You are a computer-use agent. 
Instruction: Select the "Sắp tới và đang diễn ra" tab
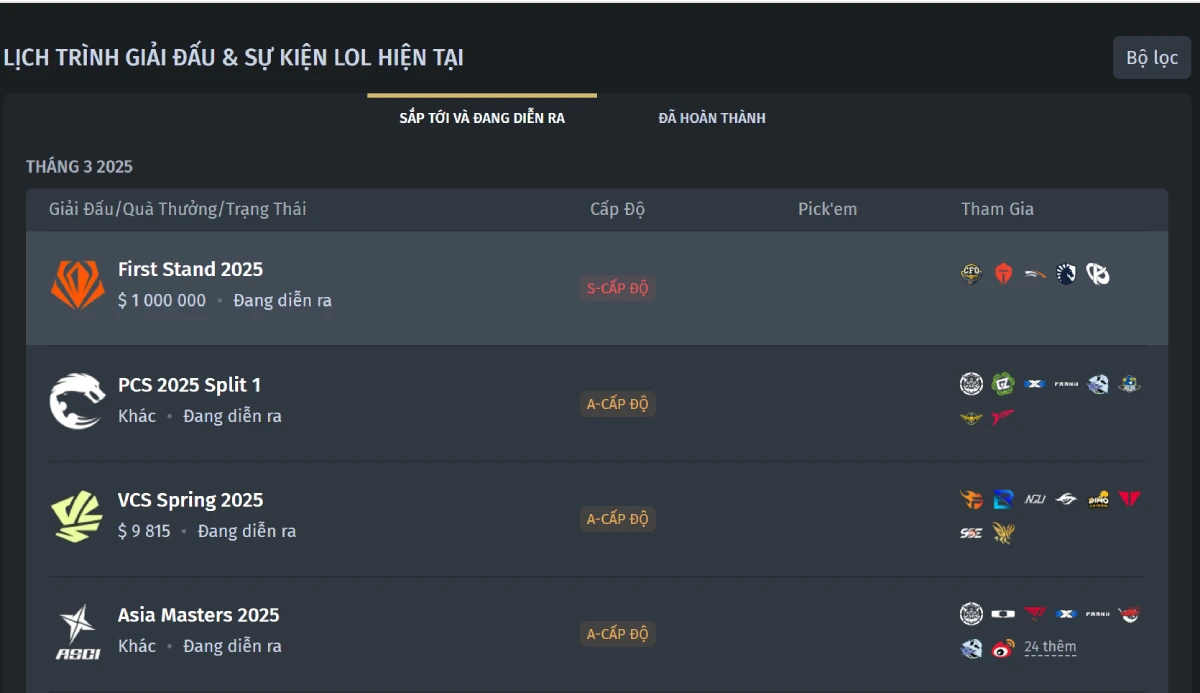482,118
